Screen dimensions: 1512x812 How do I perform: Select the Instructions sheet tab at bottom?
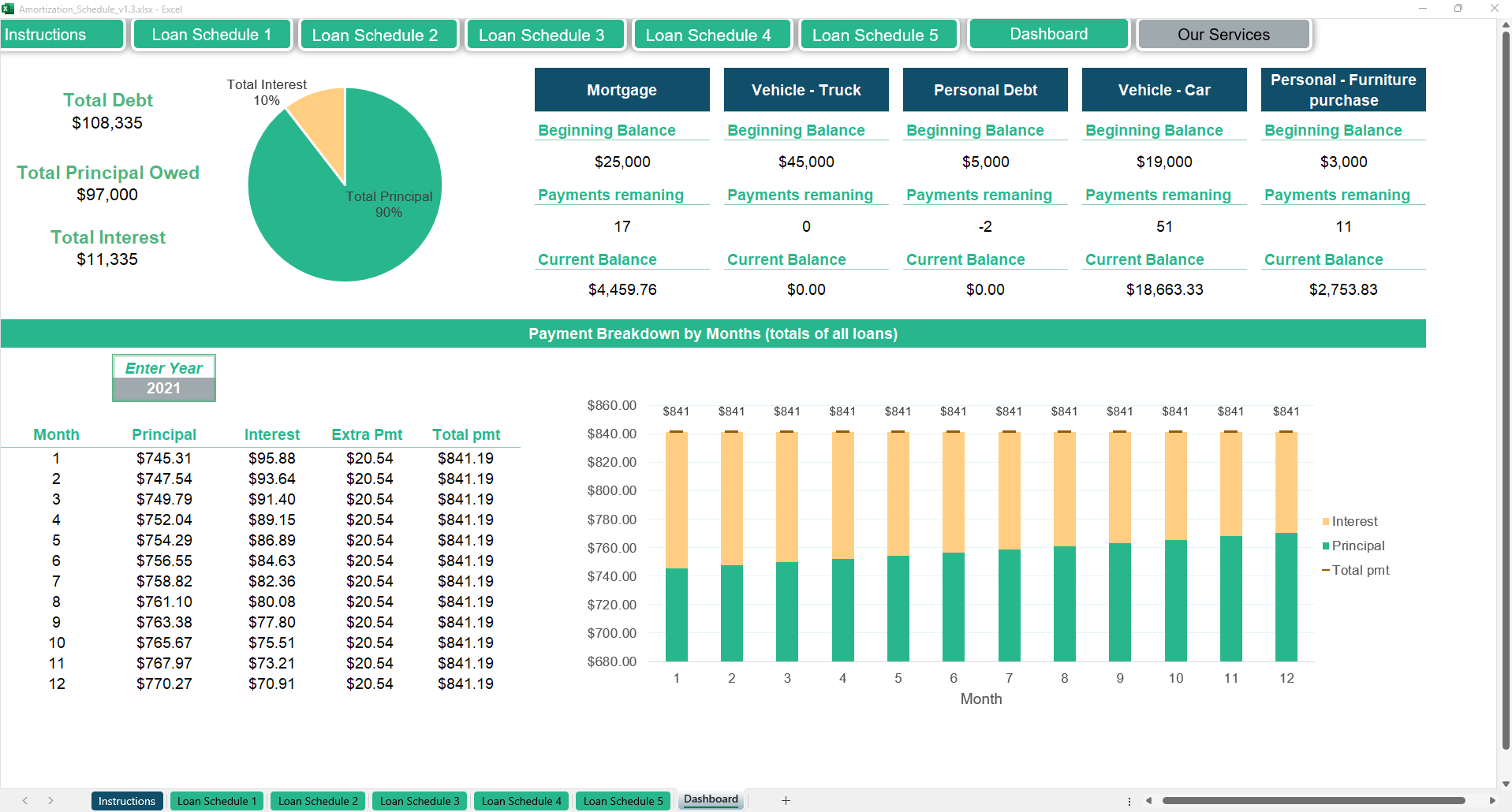127,801
